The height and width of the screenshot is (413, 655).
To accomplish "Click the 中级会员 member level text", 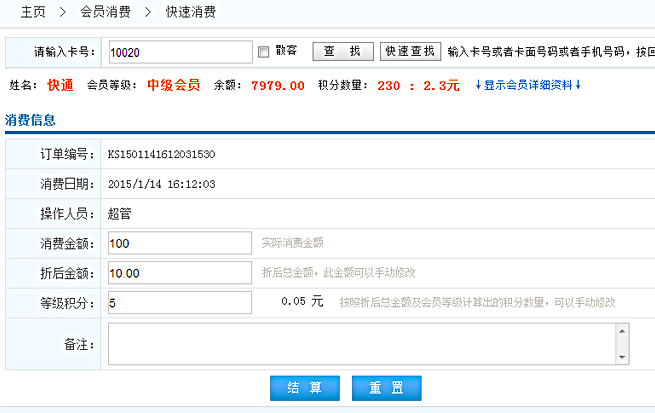I will pyautogui.click(x=173, y=85).
